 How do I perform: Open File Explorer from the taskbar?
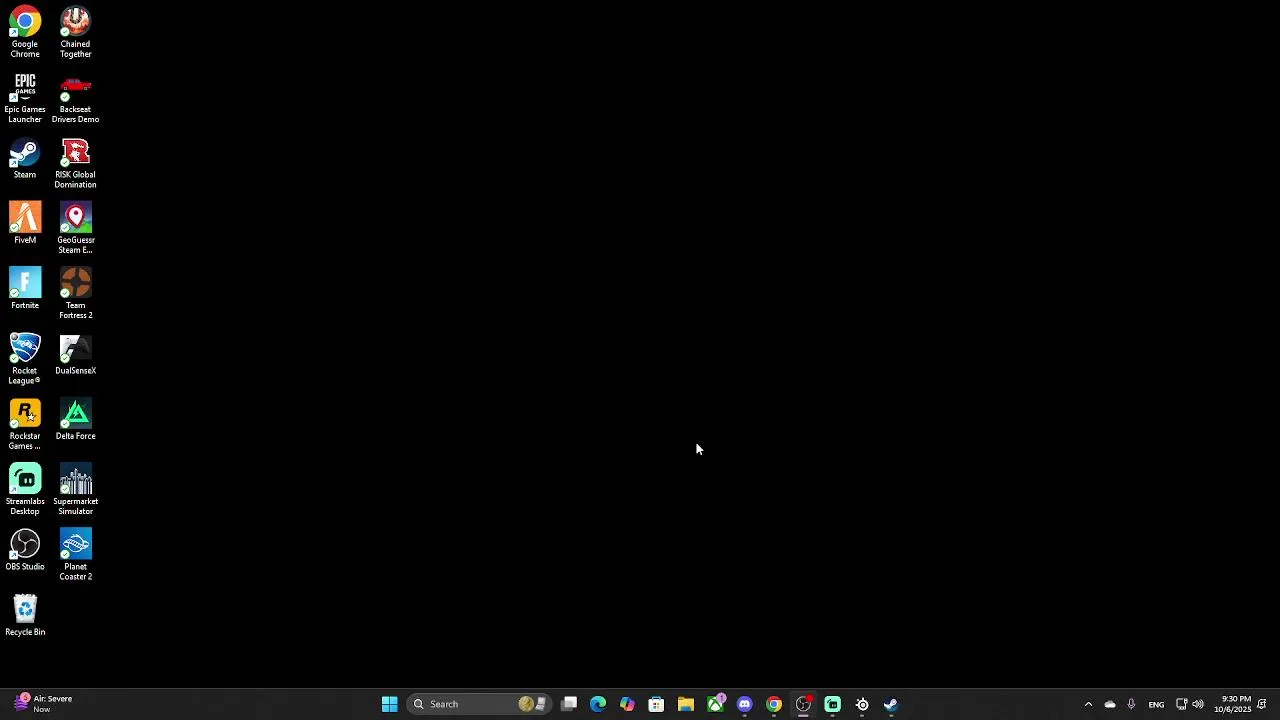pos(686,704)
